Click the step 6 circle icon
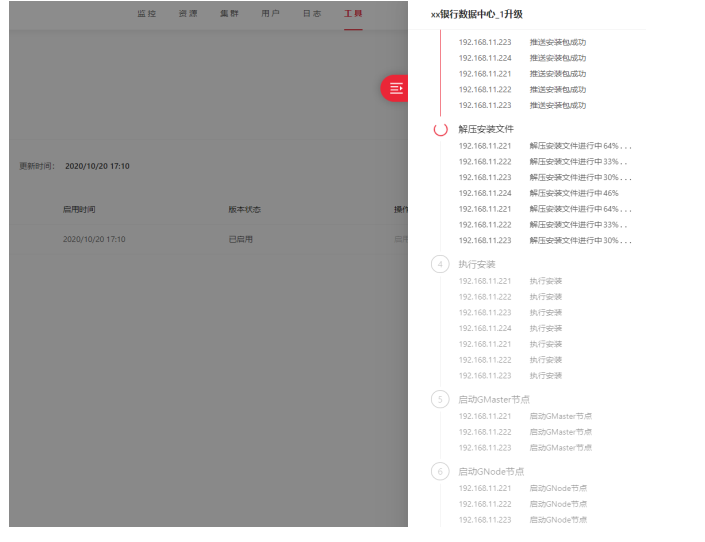 [440, 471]
